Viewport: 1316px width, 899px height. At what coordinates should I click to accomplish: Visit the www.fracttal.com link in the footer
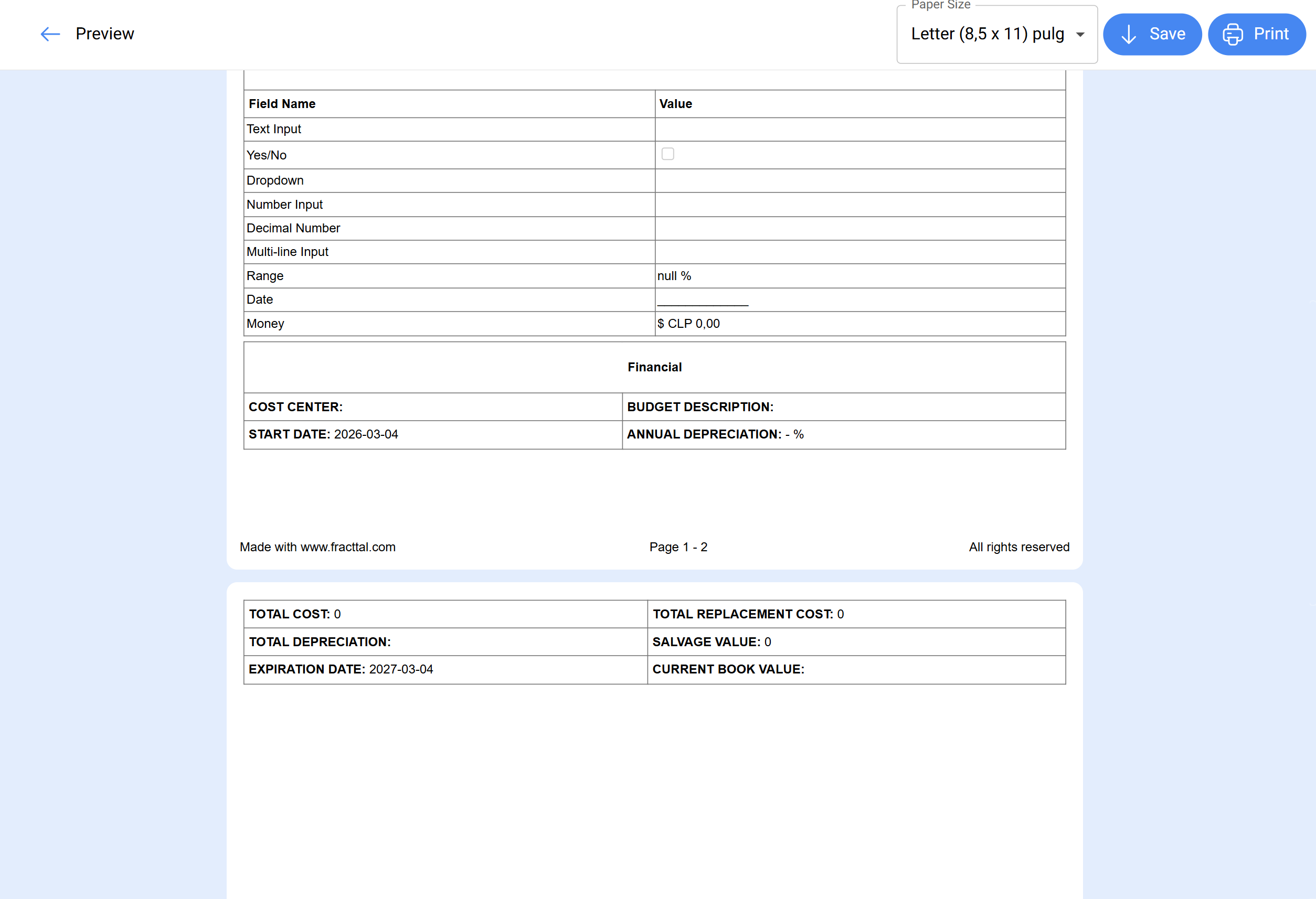[348, 547]
